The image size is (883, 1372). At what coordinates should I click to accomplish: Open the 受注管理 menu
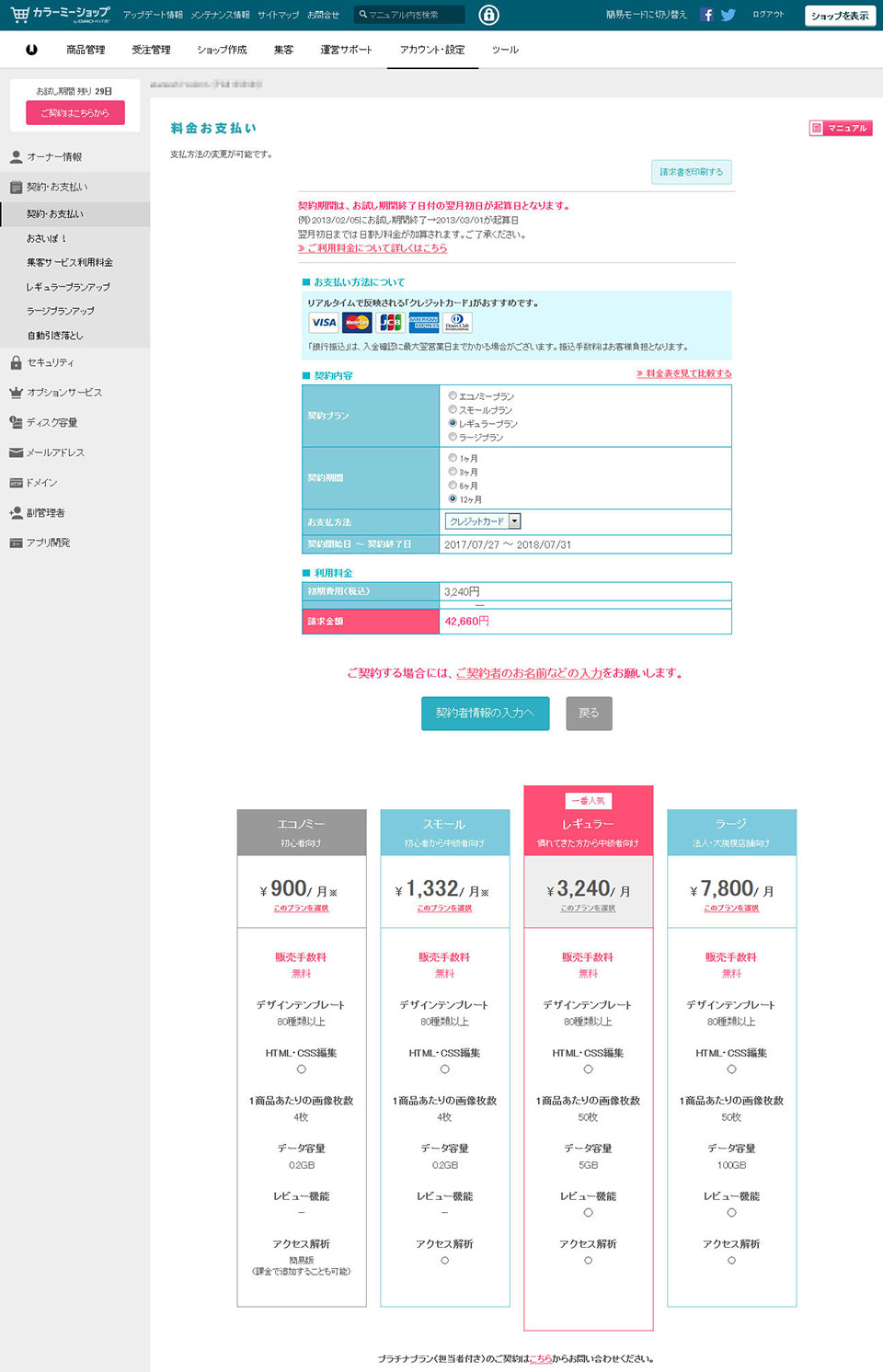[x=151, y=50]
